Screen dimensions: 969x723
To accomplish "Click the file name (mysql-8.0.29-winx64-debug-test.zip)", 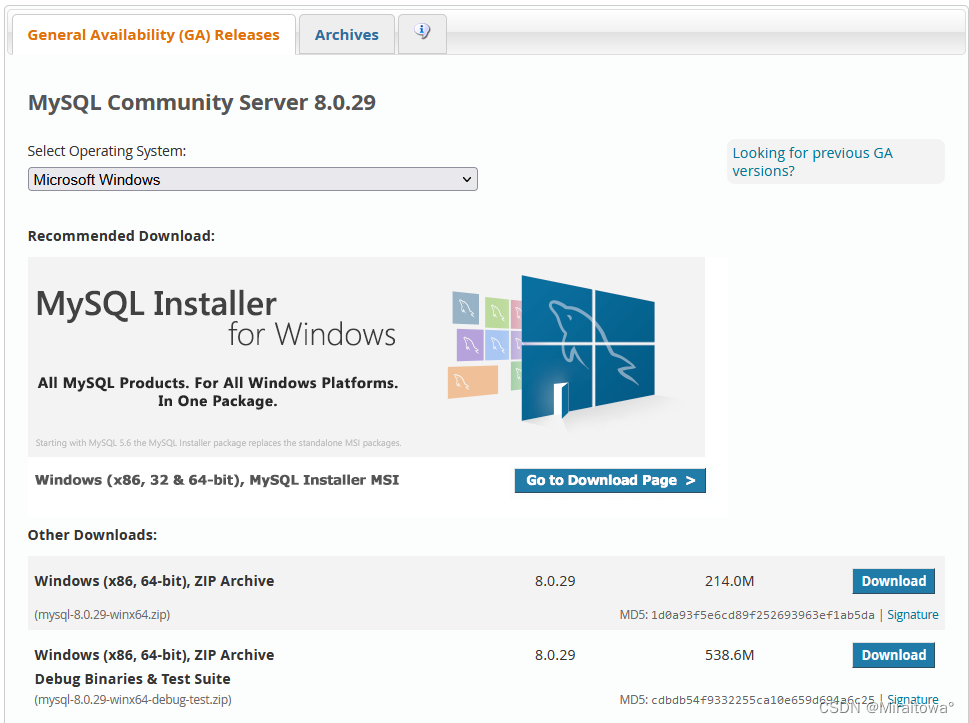I will click(x=133, y=700).
